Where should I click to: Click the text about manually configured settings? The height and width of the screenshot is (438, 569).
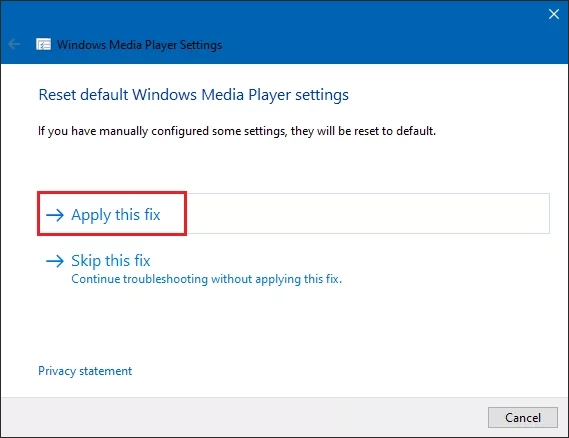click(x=237, y=131)
